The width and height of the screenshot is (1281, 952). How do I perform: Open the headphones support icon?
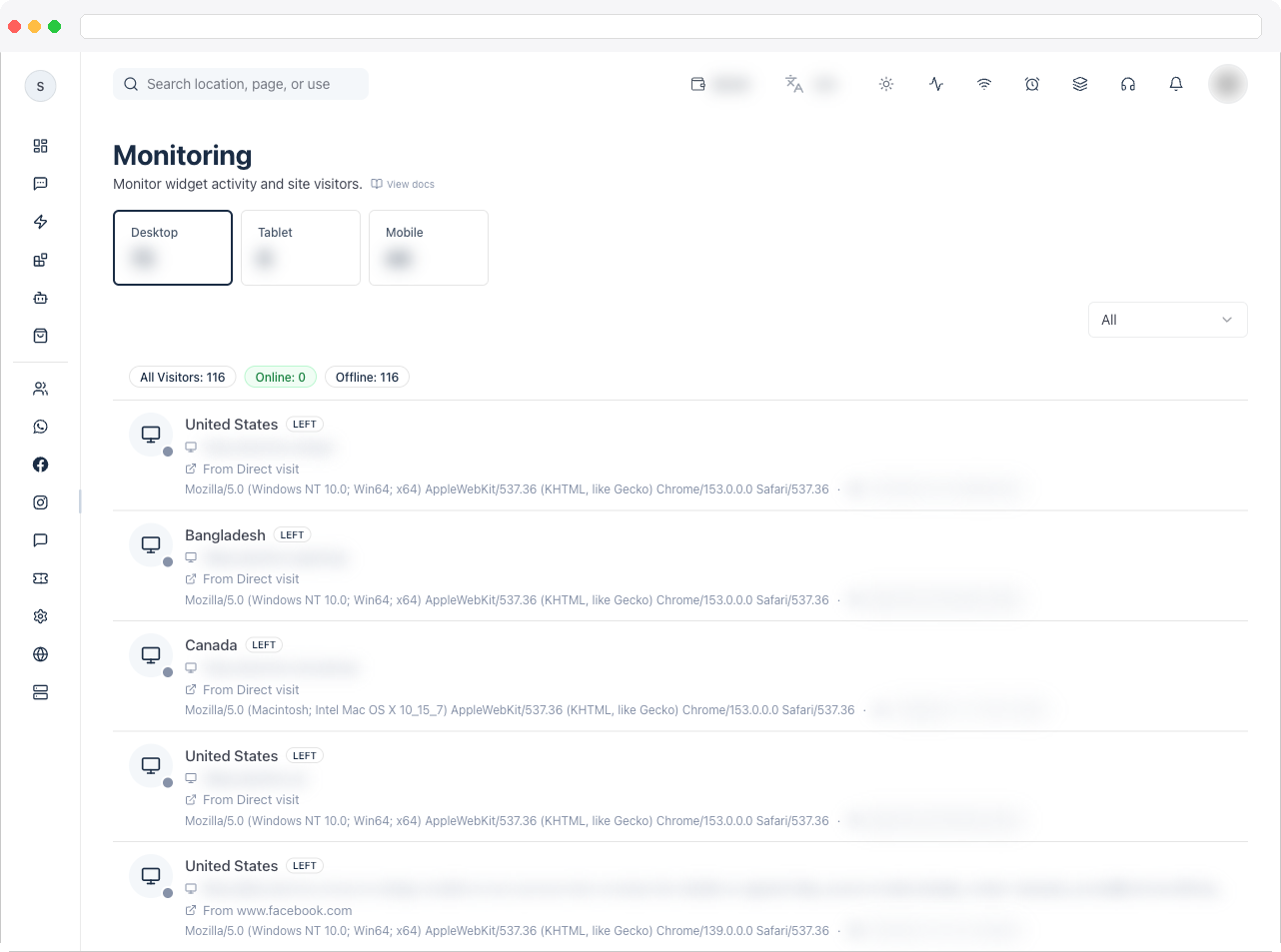1128,84
